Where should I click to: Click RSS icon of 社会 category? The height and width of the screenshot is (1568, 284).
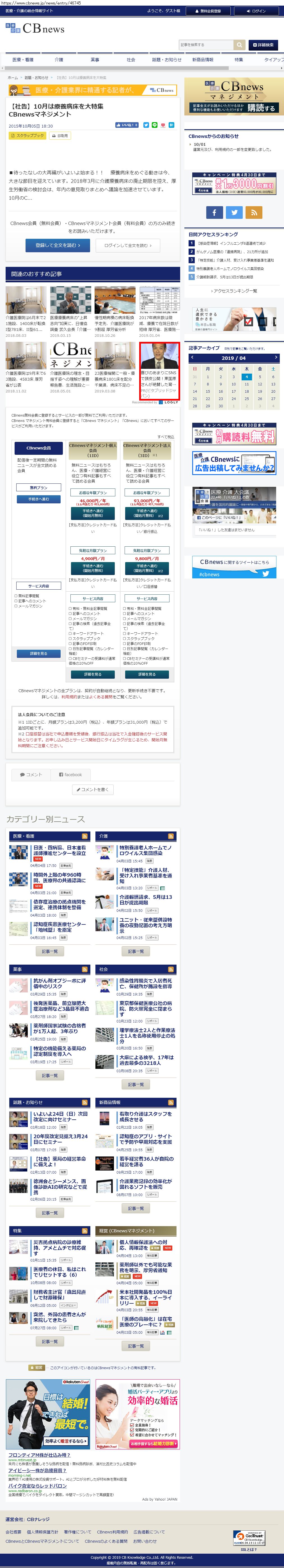click(171, 969)
